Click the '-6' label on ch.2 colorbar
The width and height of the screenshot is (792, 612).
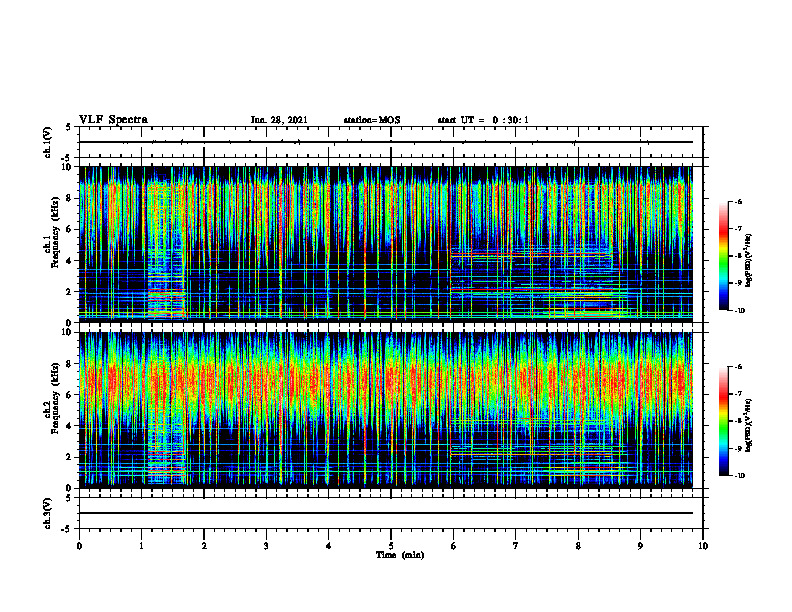(738, 367)
